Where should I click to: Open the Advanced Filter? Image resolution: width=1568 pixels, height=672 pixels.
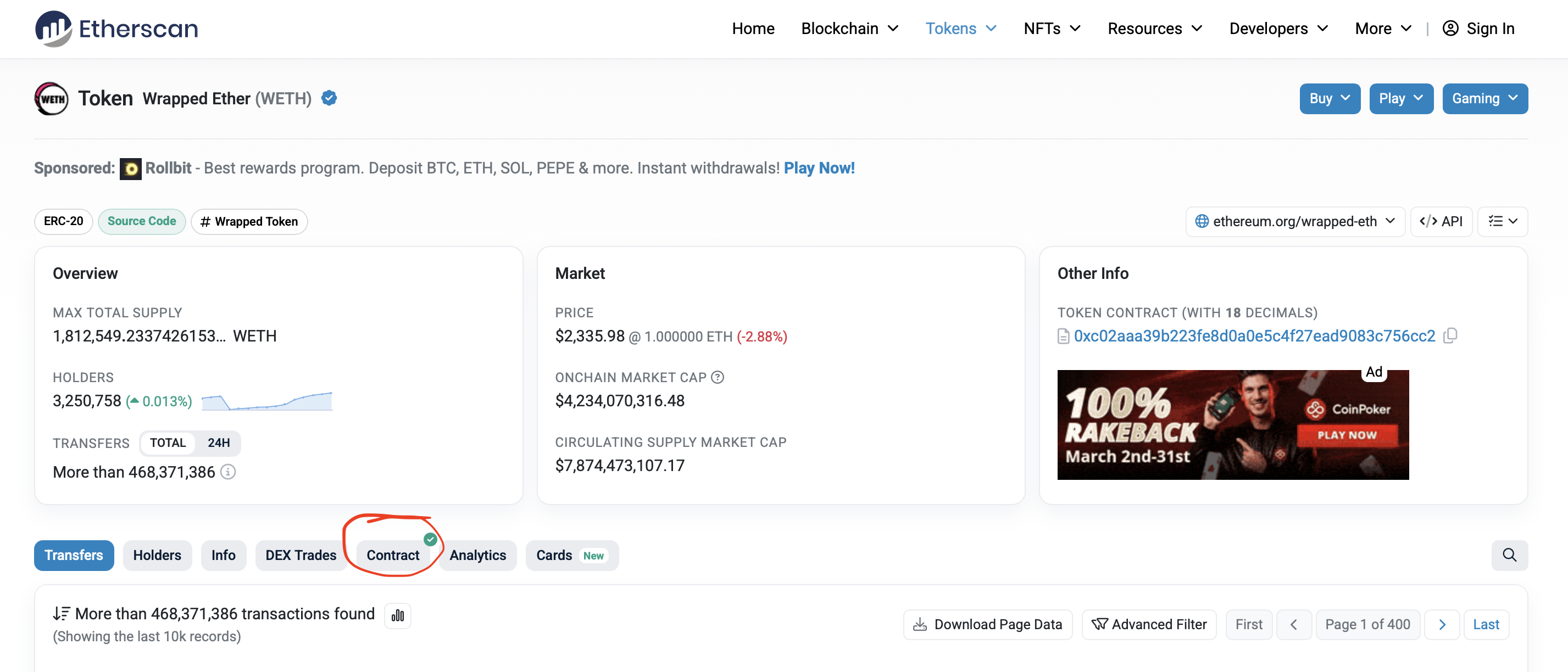[x=1149, y=625]
